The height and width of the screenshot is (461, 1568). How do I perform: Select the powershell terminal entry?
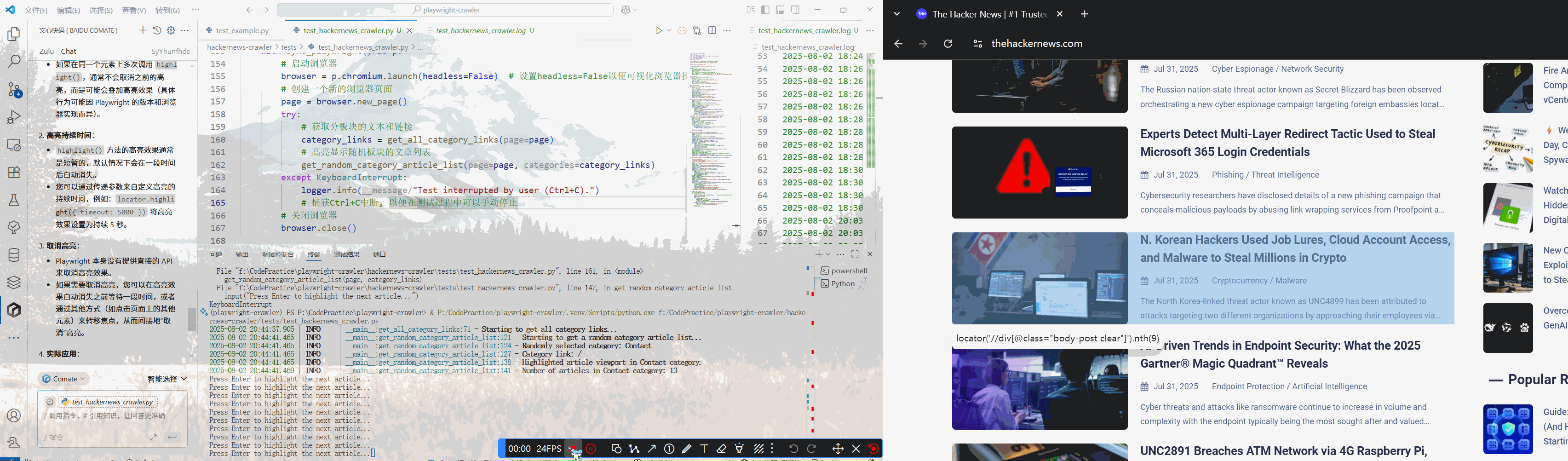coord(844,271)
